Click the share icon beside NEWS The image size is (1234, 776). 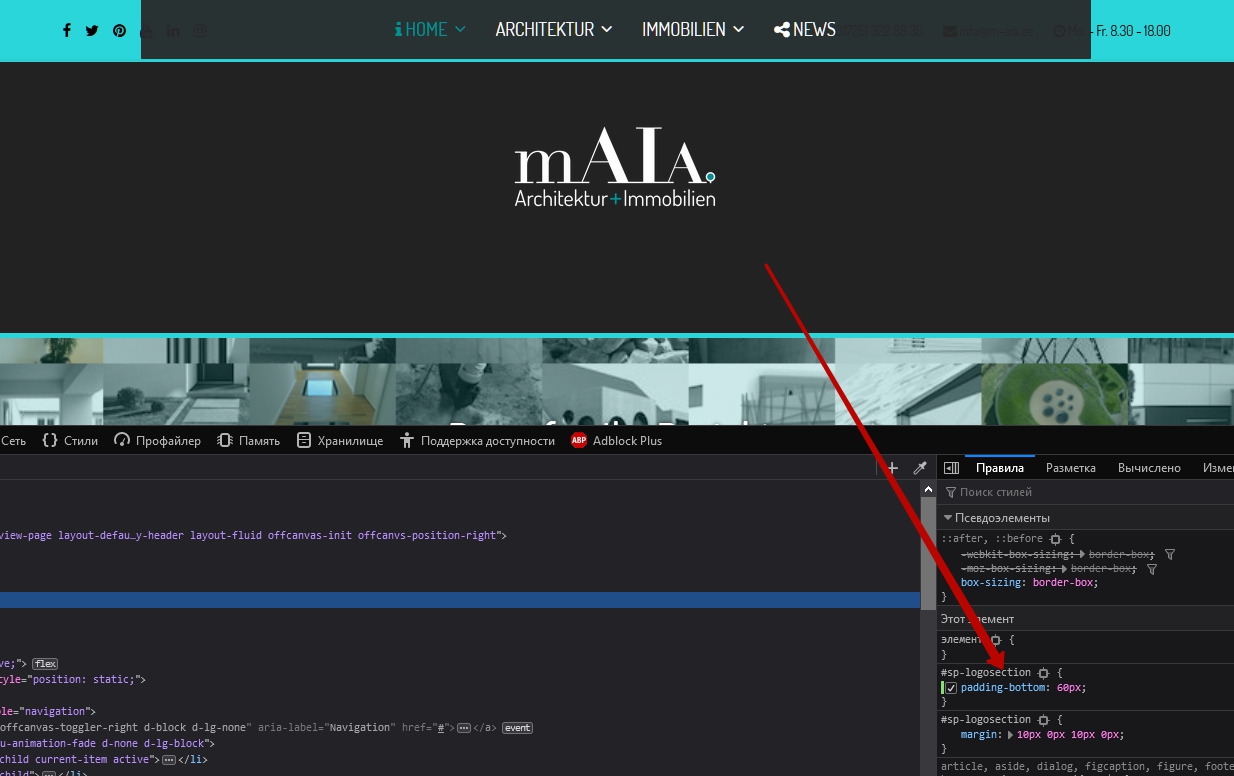coord(781,30)
